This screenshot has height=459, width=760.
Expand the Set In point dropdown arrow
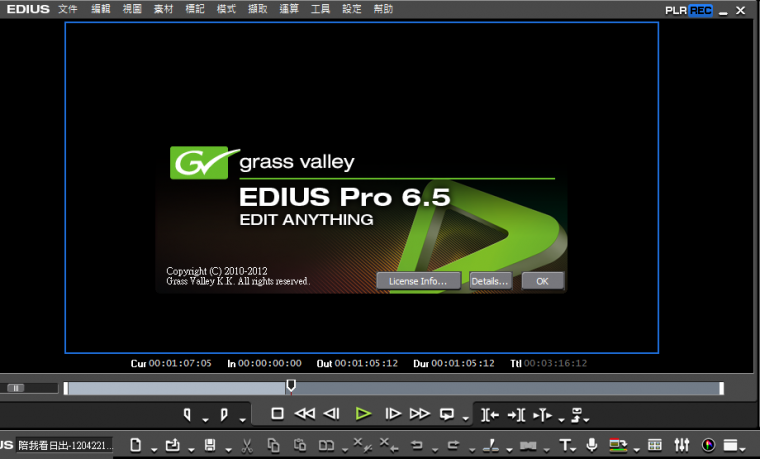point(206,420)
